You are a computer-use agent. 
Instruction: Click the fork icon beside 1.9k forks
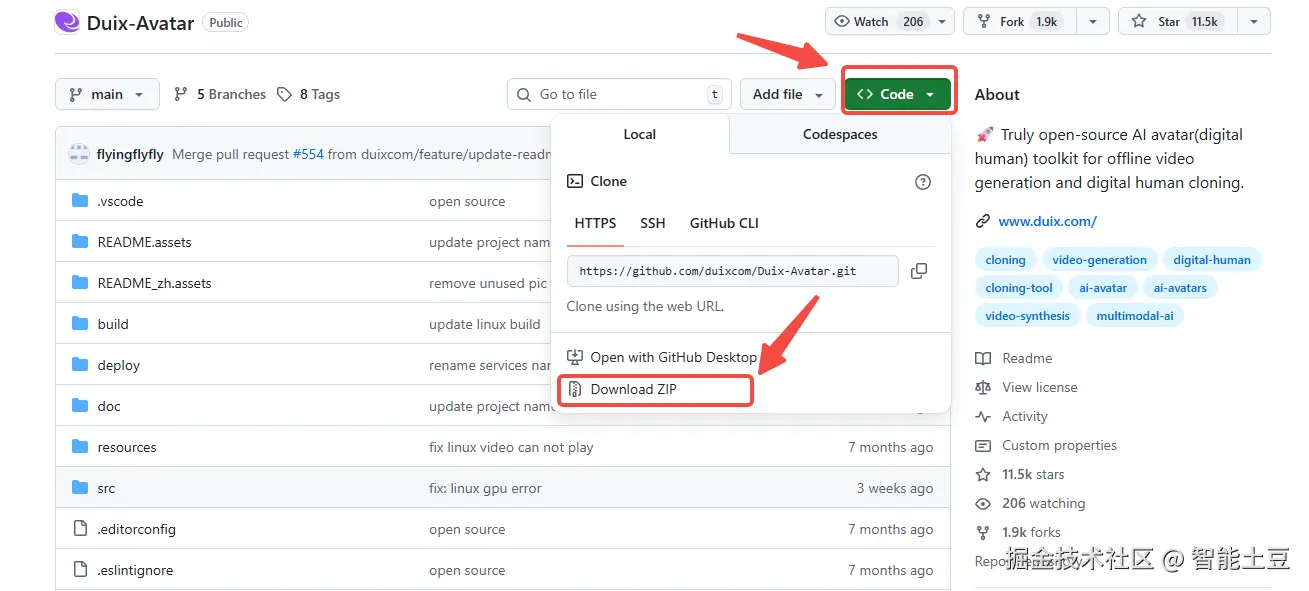[983, 532]
